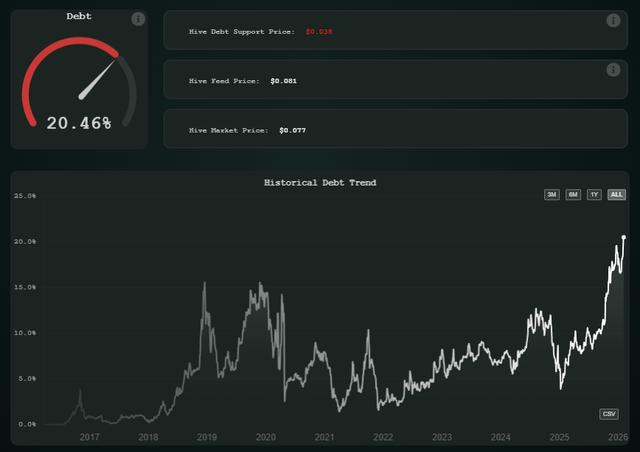Show info tooltip for Hive Feed Price

614,69
